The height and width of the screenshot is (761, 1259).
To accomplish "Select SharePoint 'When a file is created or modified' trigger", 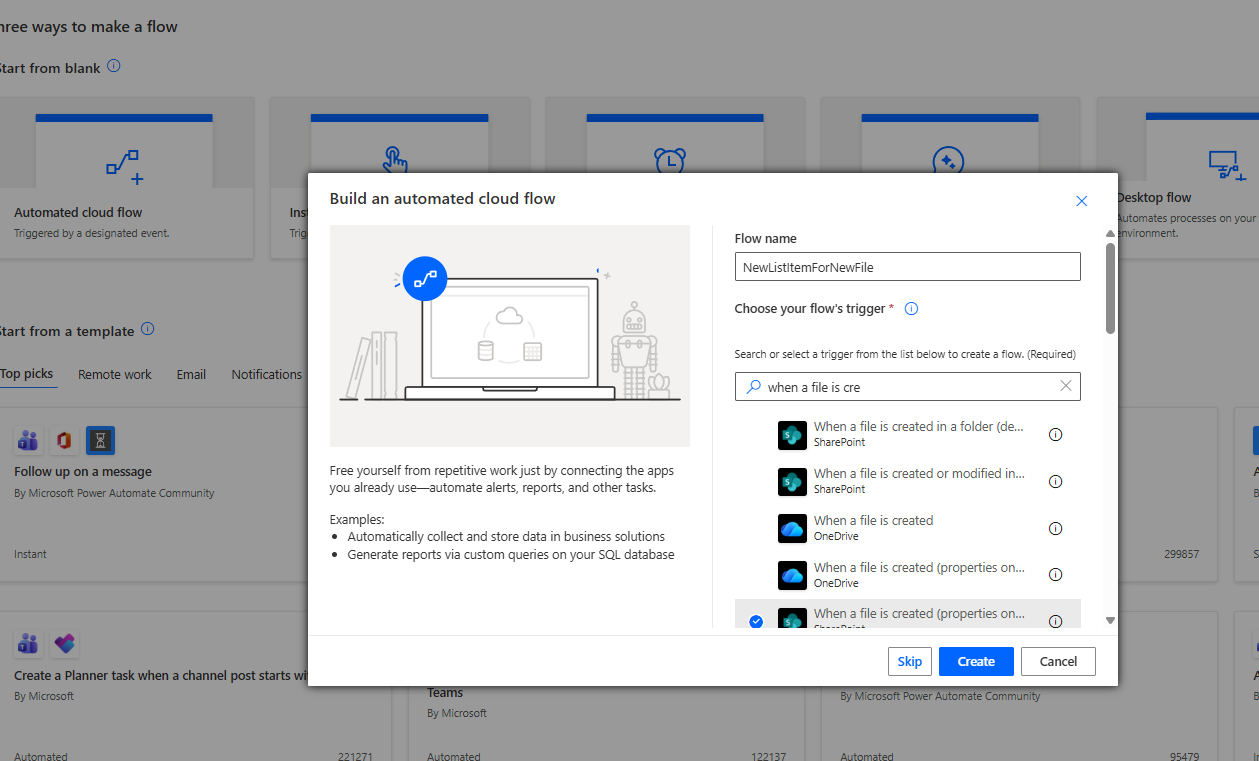I will (917, 481).
